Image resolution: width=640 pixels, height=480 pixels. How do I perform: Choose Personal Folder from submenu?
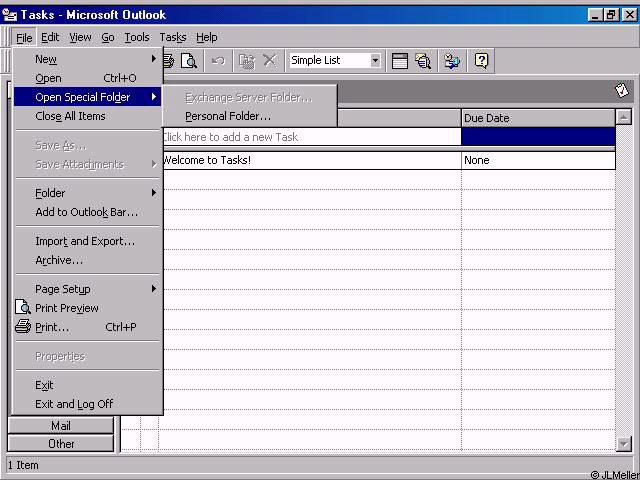[x=228, y=116]
